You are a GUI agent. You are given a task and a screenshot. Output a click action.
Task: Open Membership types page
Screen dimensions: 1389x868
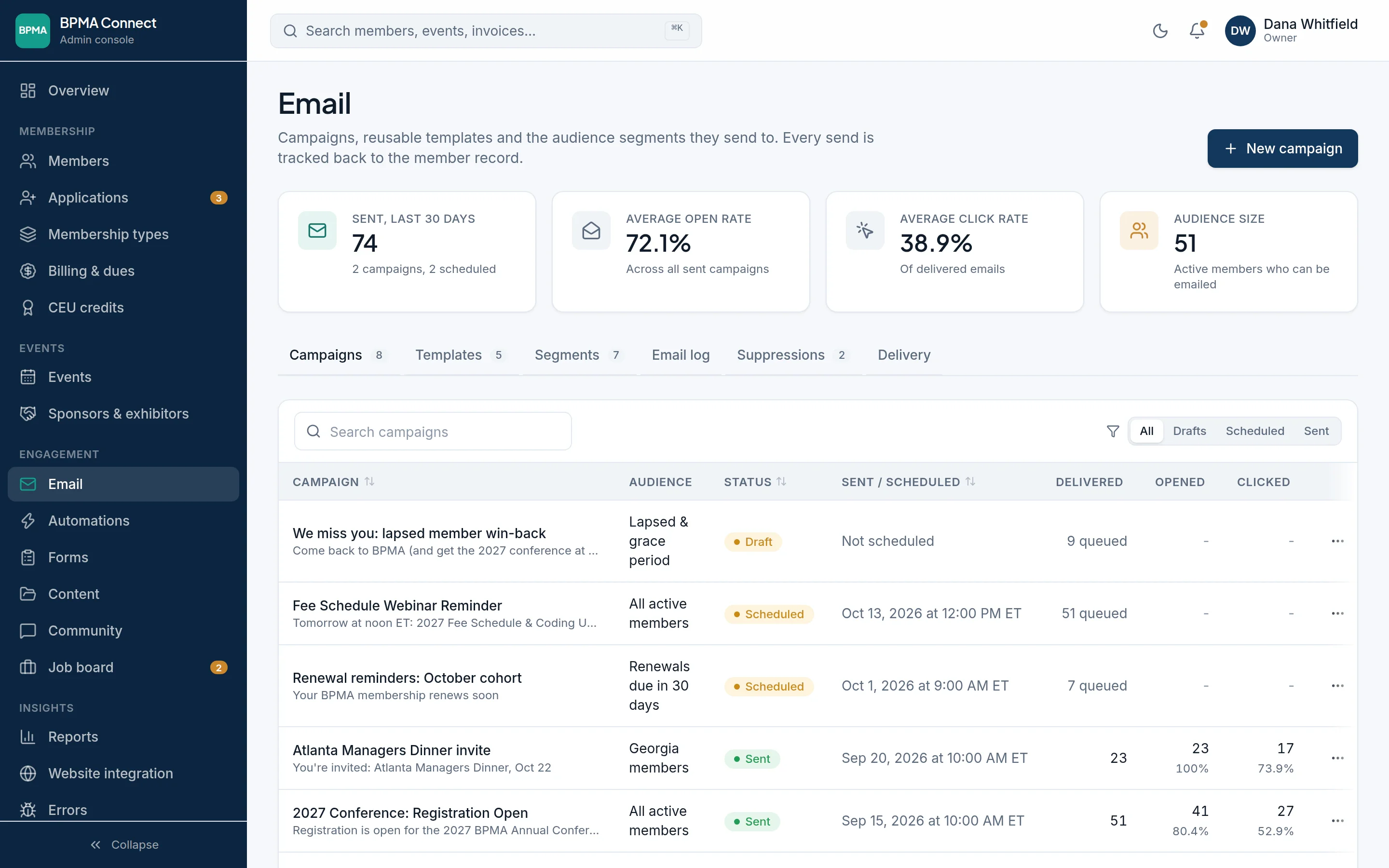click(x=123, y=234)
